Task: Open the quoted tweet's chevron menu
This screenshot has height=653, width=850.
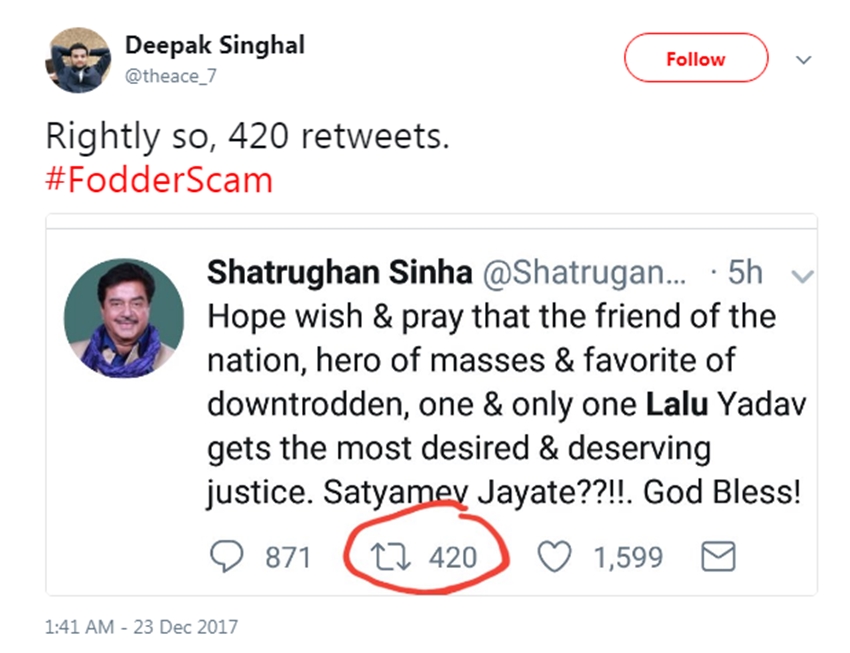Action: (x=802, y=274)
